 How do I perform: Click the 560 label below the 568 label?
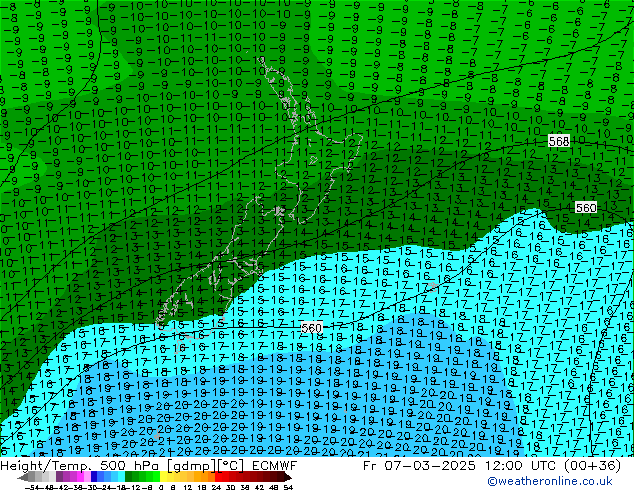click(586, 208)
